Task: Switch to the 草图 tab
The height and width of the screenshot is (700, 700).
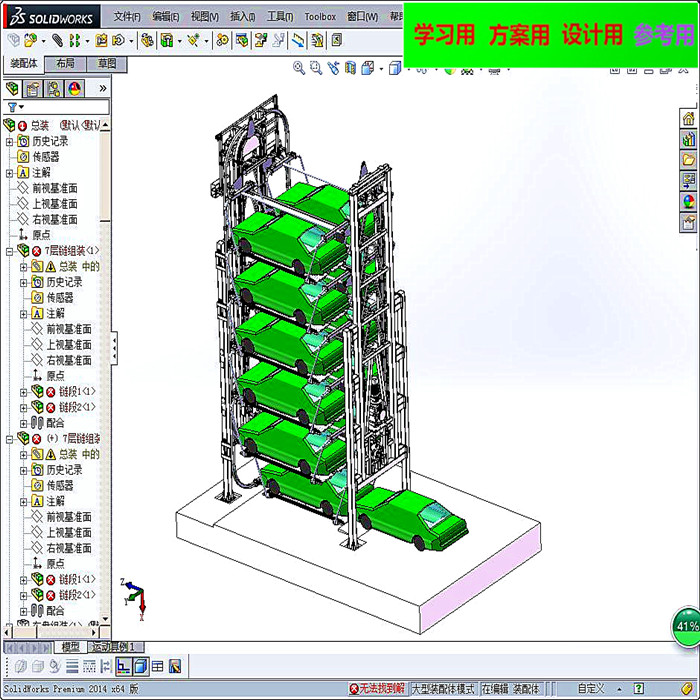Action: pos(107,64)
